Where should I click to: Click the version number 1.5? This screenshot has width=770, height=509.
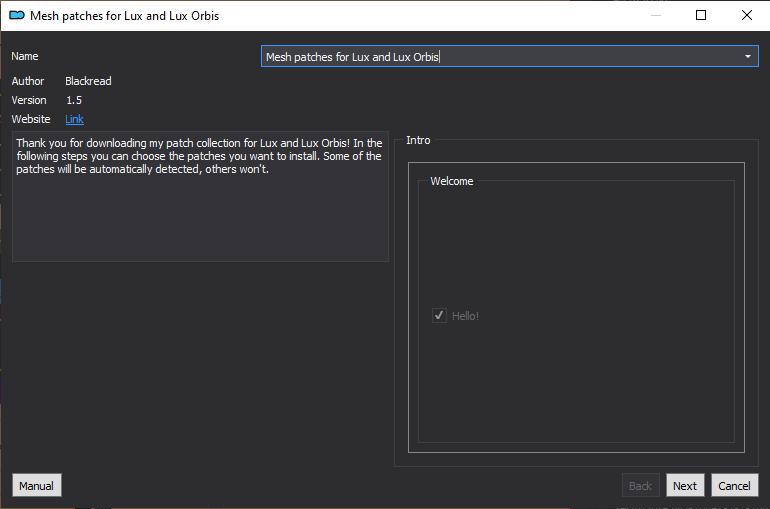(74, 100)
